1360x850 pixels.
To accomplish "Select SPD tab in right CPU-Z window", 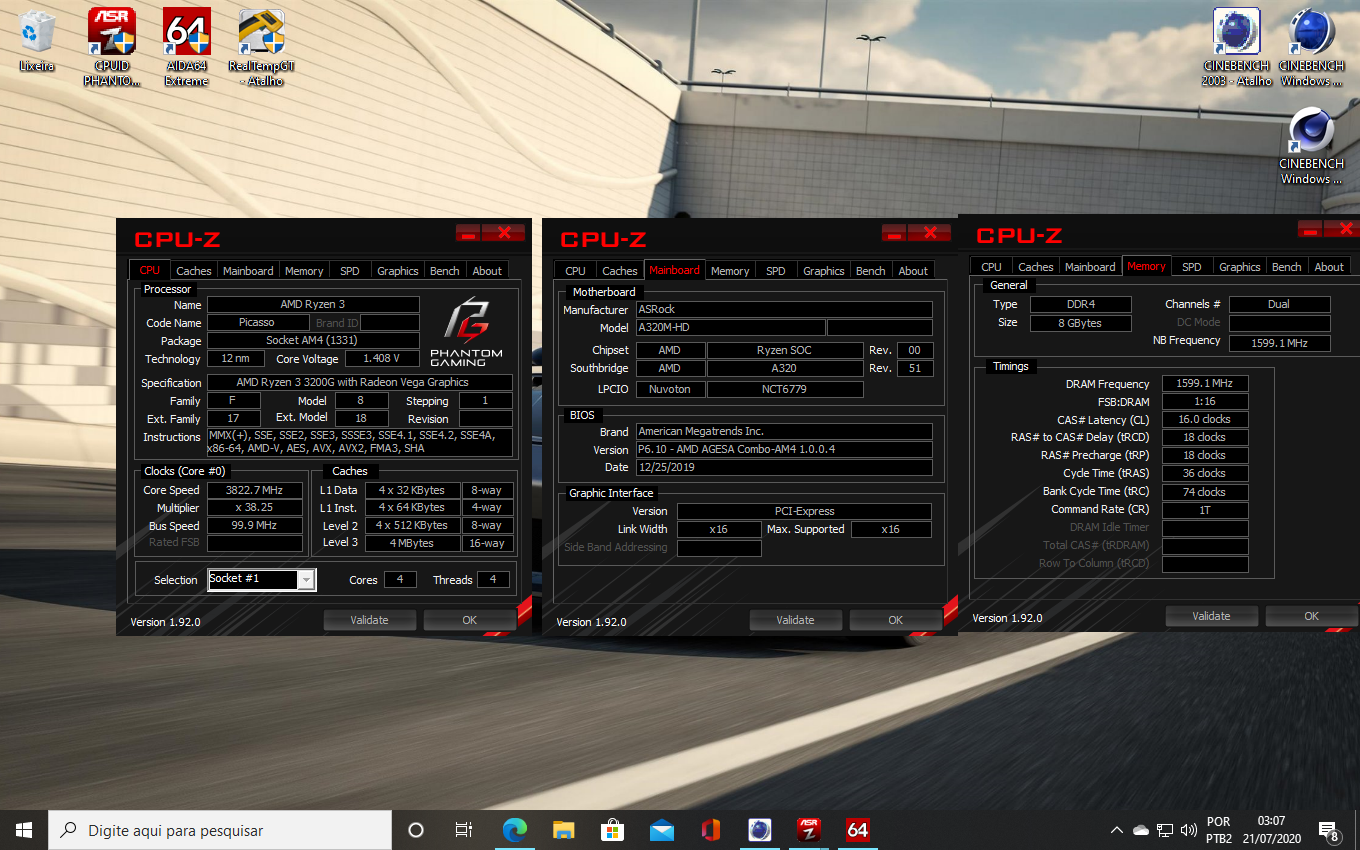I will point(1191,266).
